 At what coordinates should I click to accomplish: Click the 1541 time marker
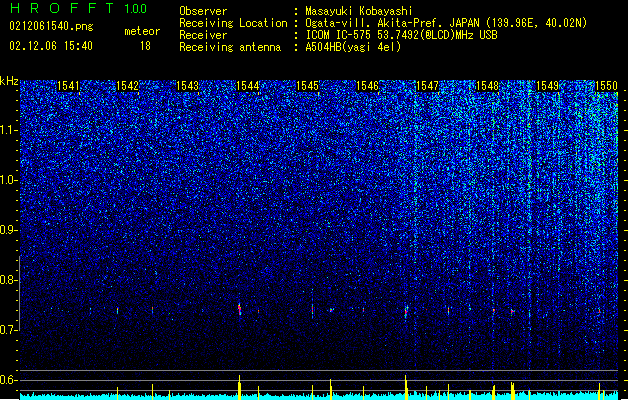[68, 86]
